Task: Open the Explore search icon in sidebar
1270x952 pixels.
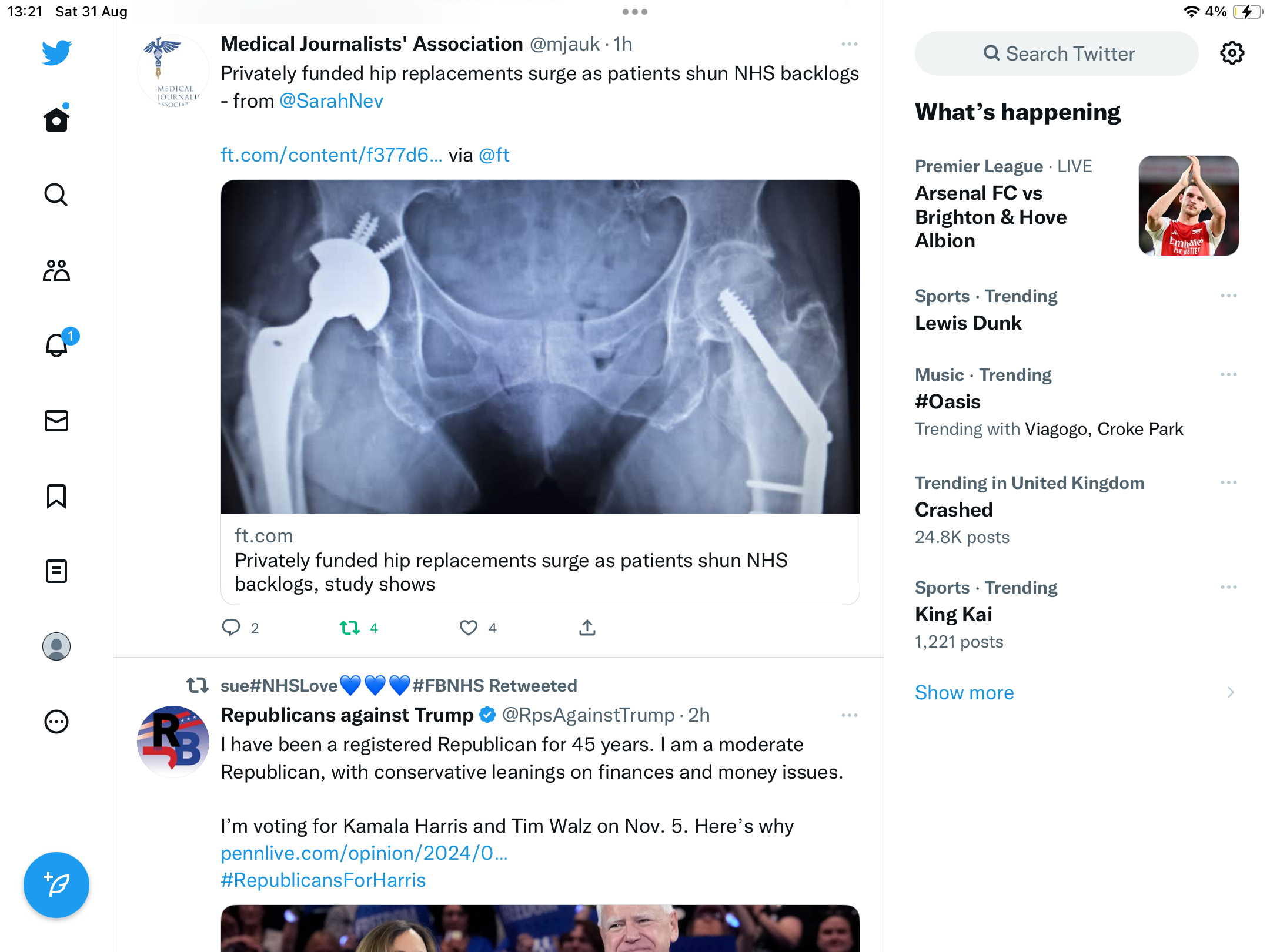Action: point(56,195)
